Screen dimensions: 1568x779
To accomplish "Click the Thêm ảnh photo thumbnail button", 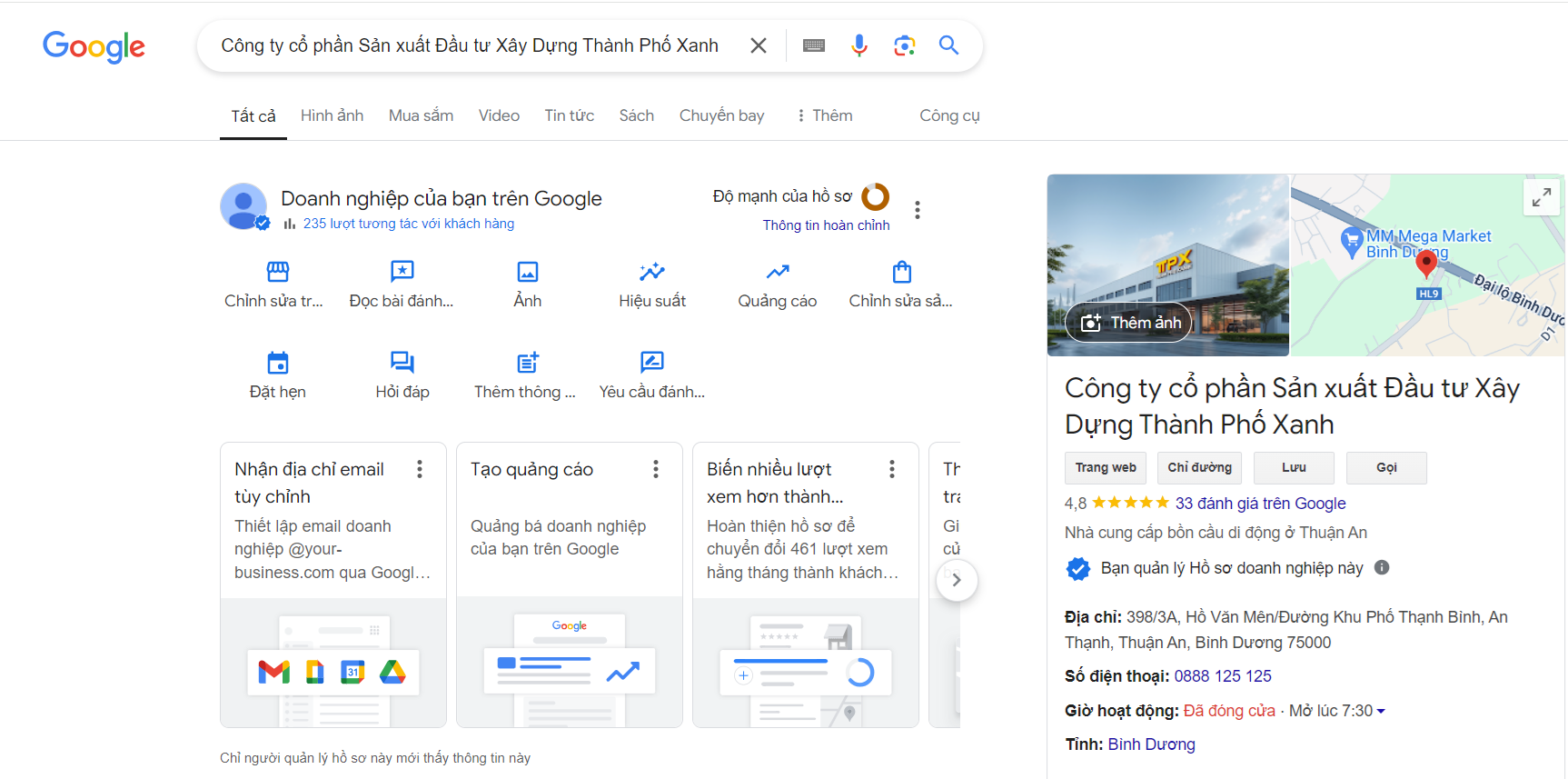I will 1129,323.
